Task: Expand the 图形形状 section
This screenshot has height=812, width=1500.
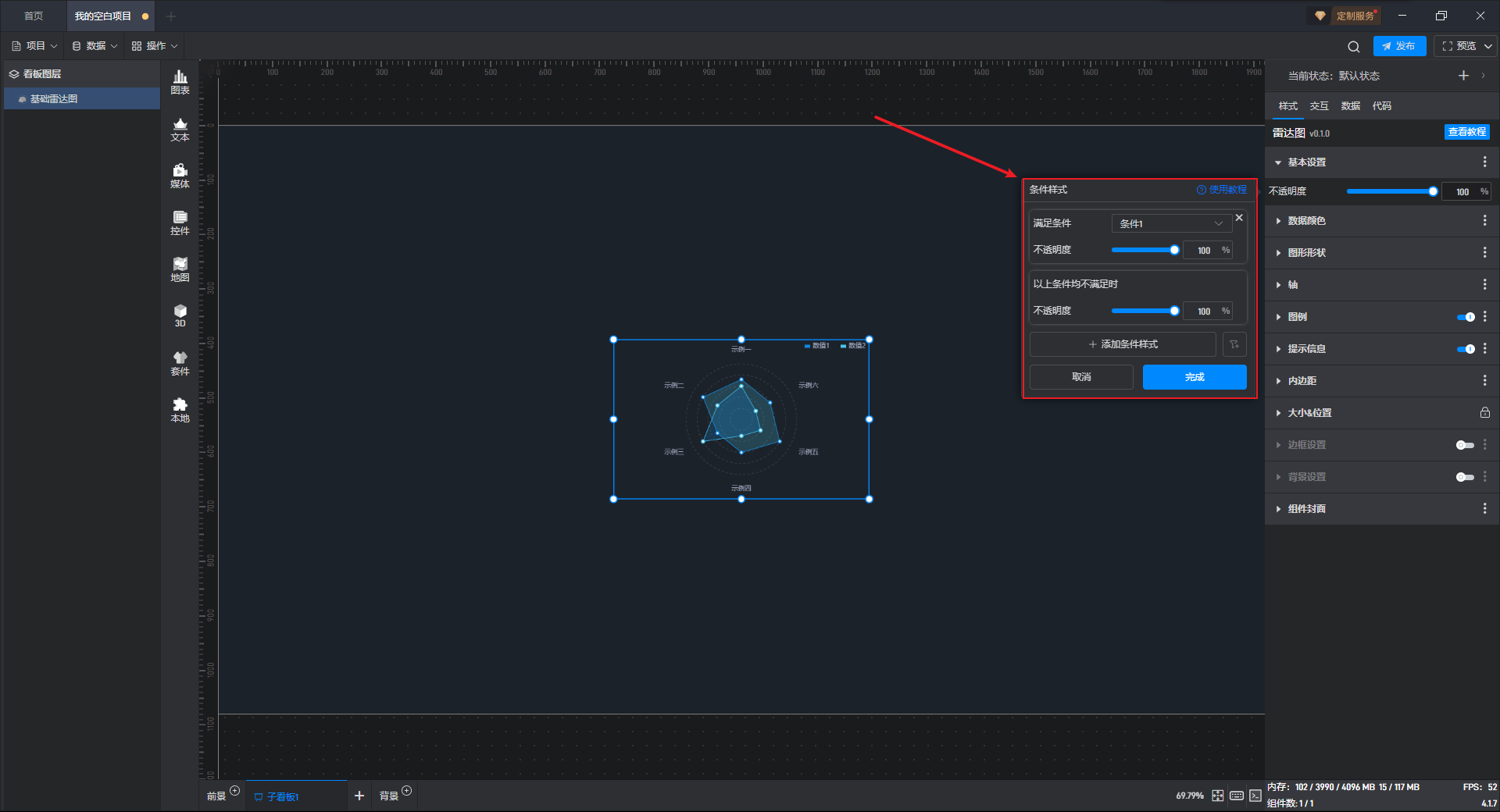Action: [1306, 253]
